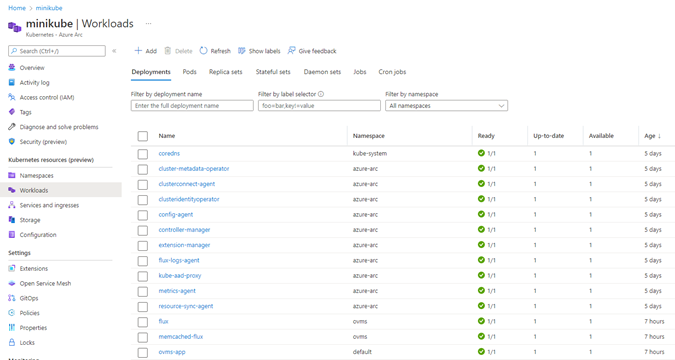Toggle the select-all checkbox in table header
The image size is (675, 360).
coord(142,136)
